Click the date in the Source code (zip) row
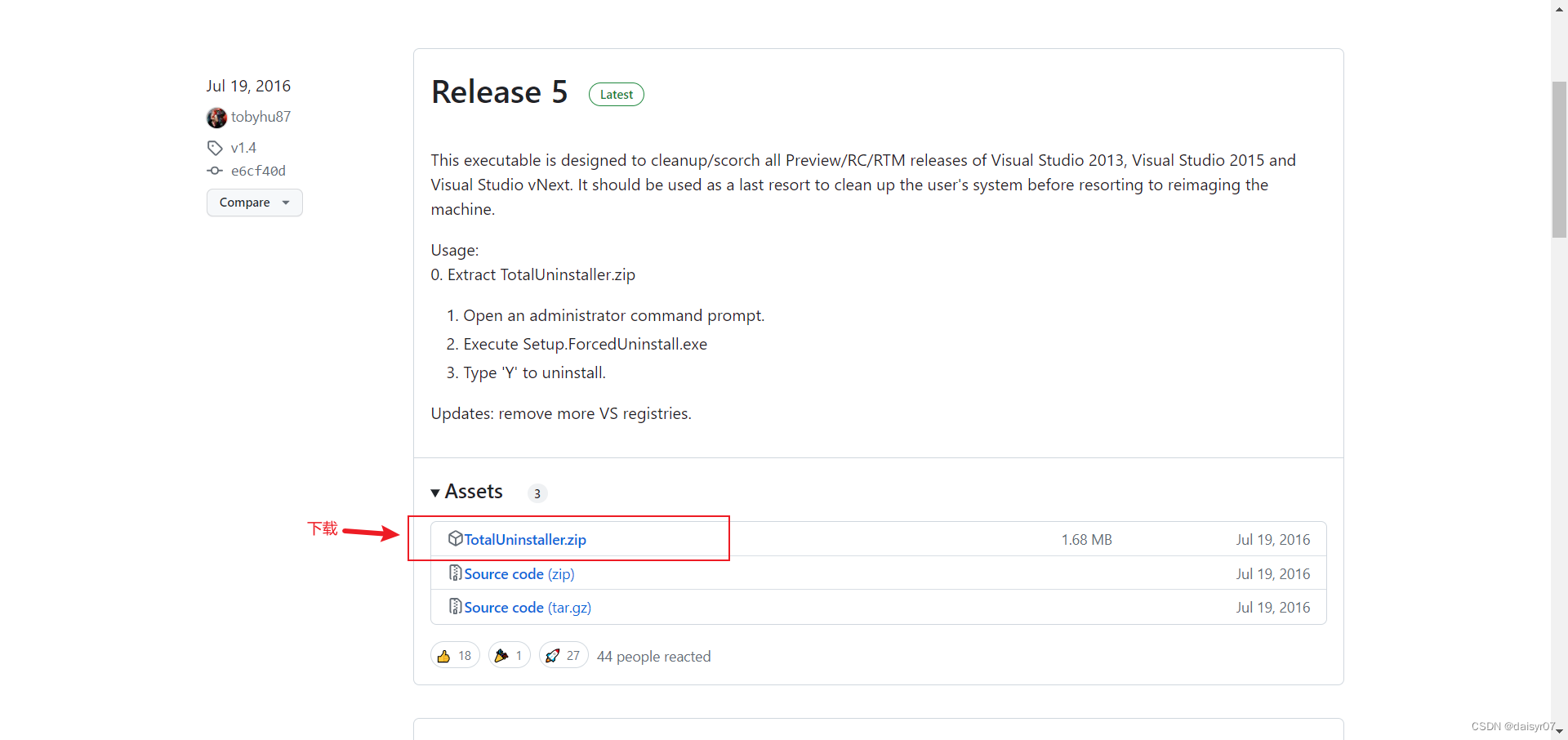 coord(1272,574)
